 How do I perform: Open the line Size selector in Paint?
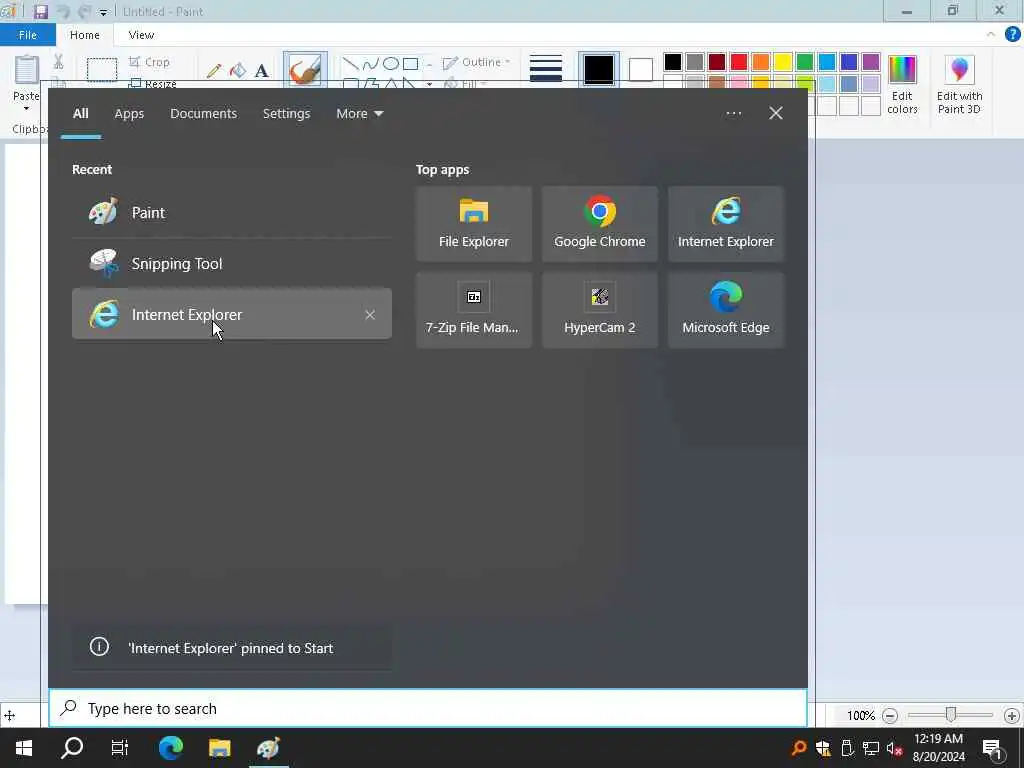[546, 69]
